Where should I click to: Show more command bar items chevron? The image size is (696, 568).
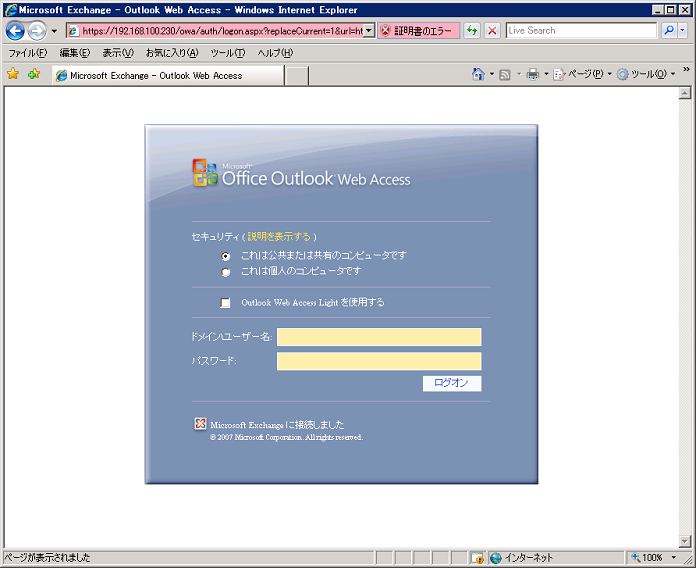686,69
